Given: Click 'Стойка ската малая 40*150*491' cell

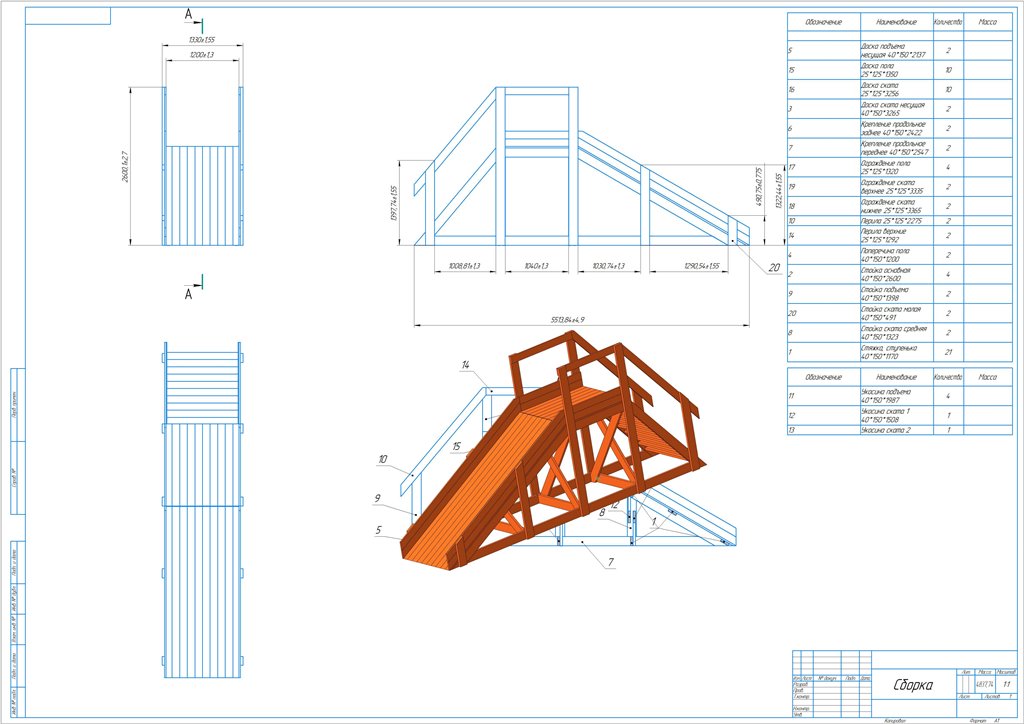Looking at the screenshot, I should pyautogui.click(x=897, y=313).
